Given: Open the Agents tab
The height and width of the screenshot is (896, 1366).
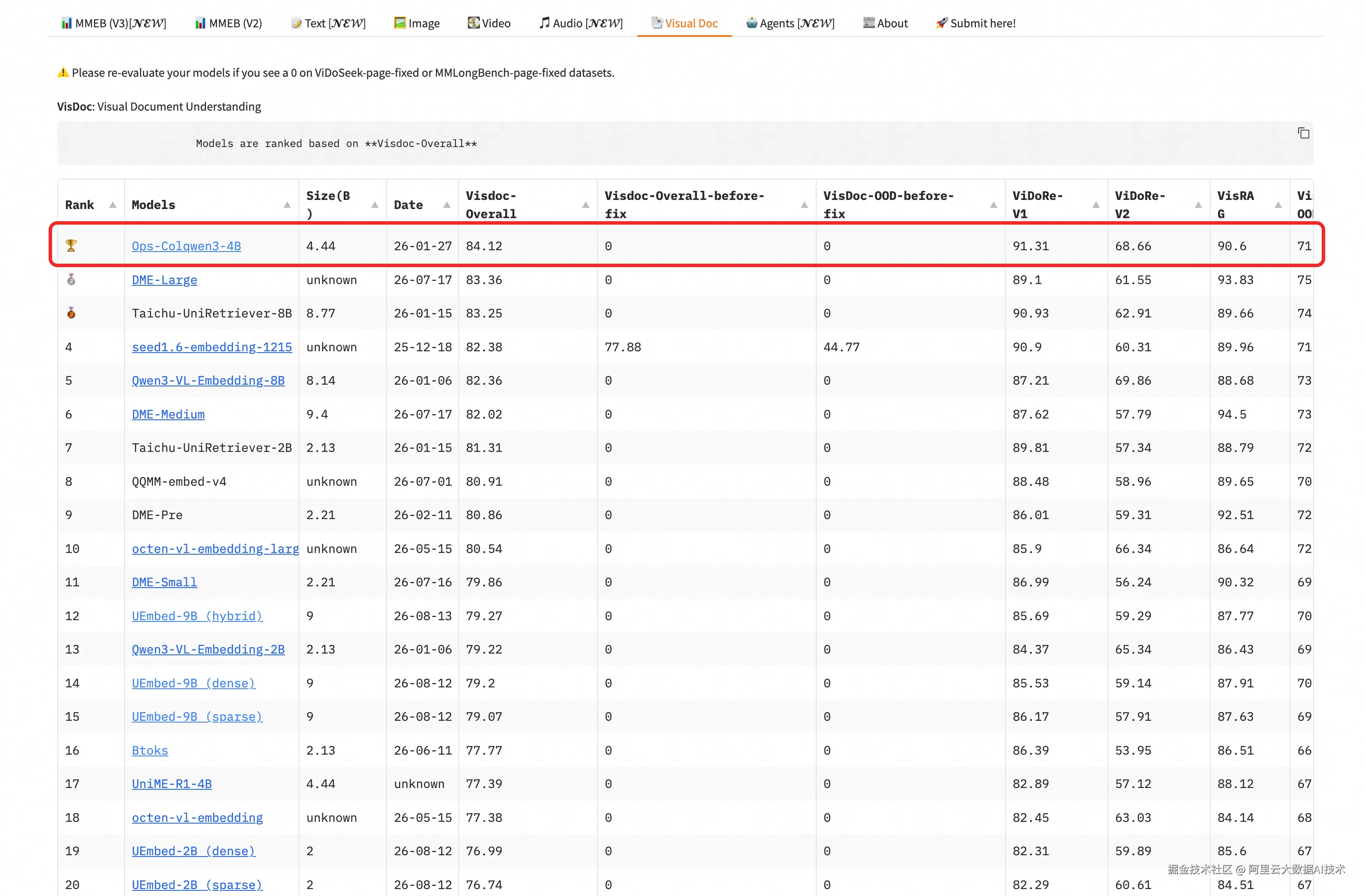Looking at the screenshot, I should (x=790, y=23).
